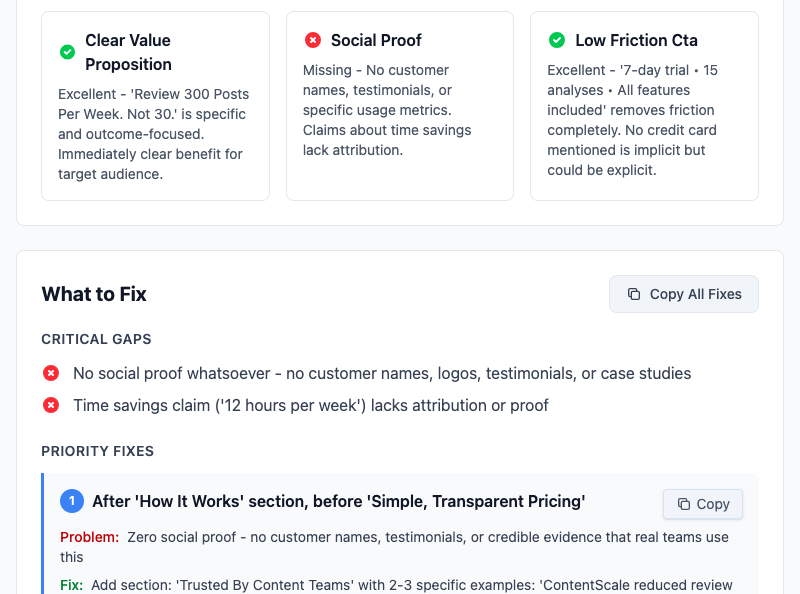
Task: Click the 'CRITICAL GAPS' subheading
Action: (96, 340)
